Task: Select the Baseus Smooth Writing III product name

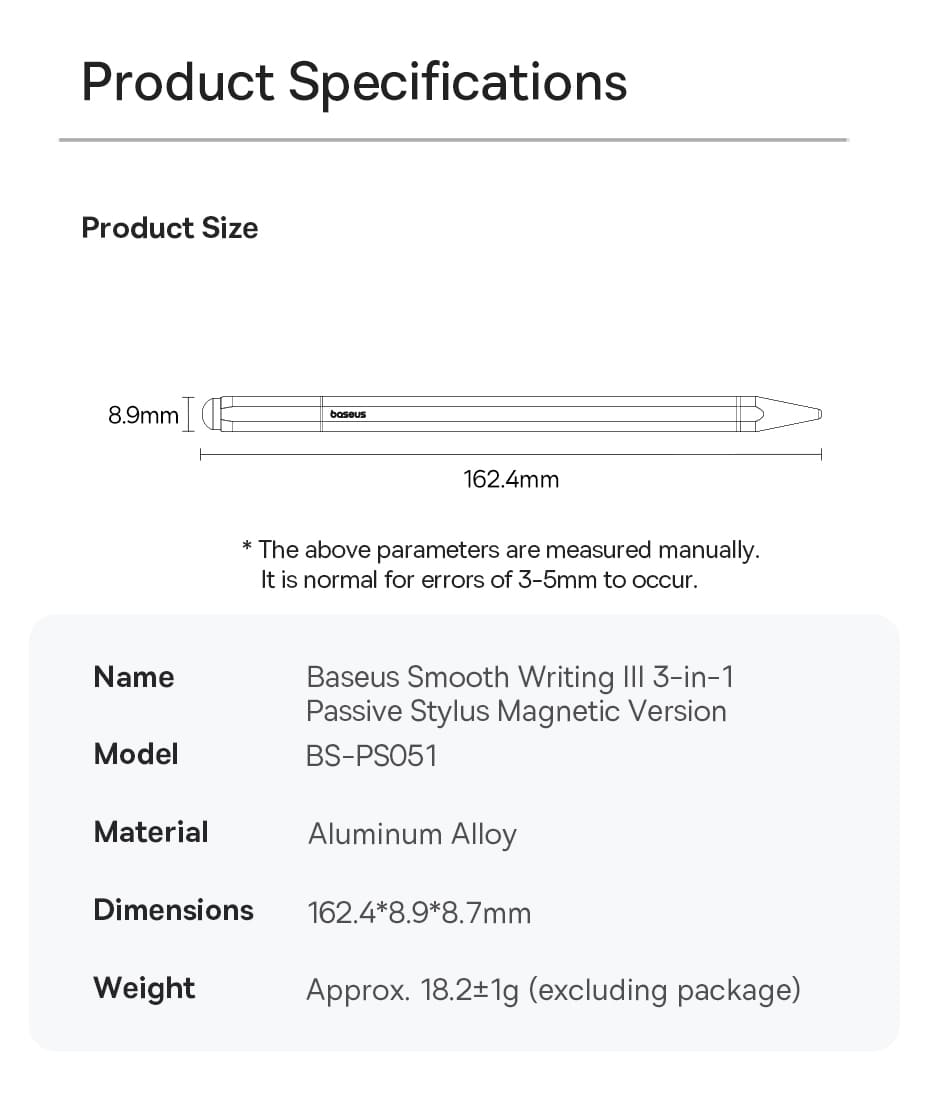Action: click(x=519, y=694)
